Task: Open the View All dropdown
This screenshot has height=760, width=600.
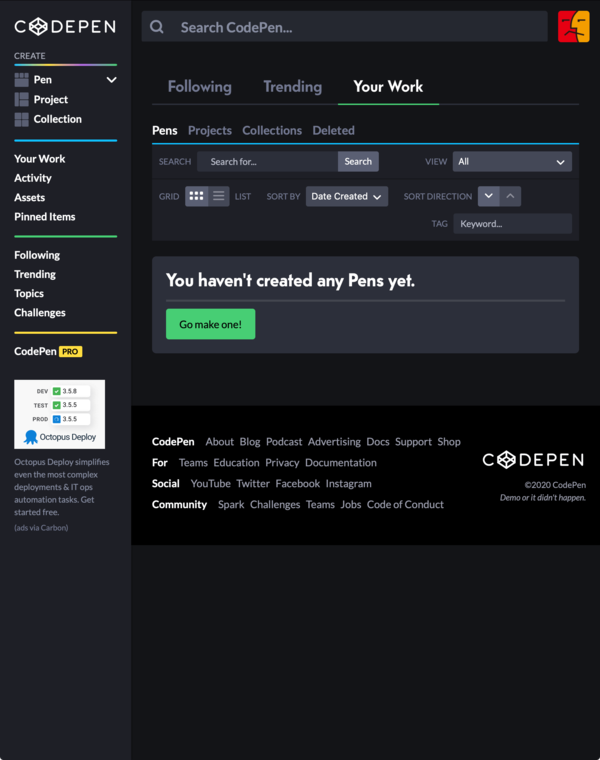Action: [x=512, y=161]
